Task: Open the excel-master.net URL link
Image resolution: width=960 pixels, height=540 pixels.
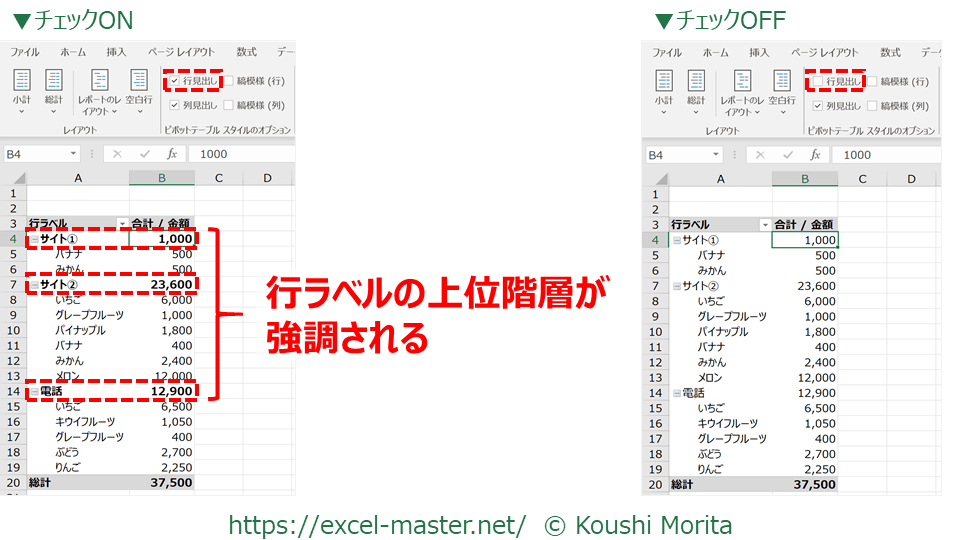Action: tap(377, 524)
